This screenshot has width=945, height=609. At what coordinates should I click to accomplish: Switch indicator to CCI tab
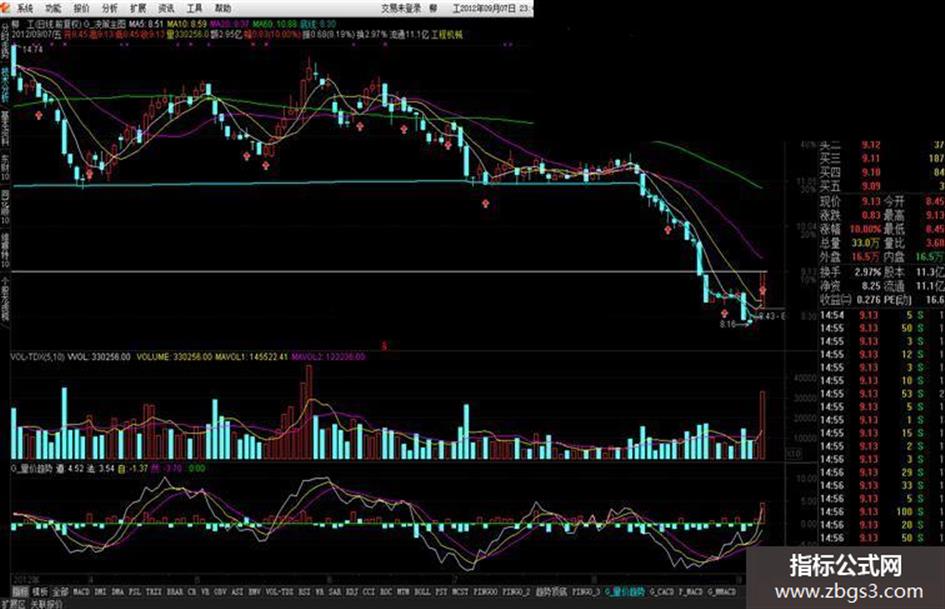[369, 592]
